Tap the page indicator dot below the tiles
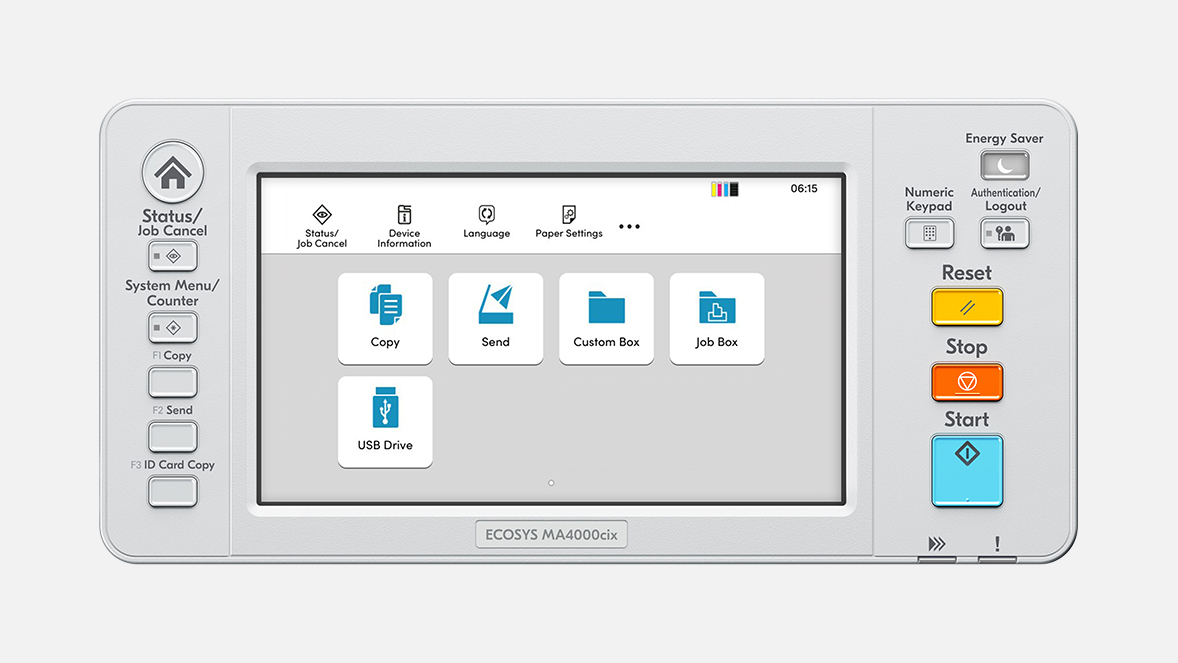This screenshot has width=1178, height=663. (550, 482)
